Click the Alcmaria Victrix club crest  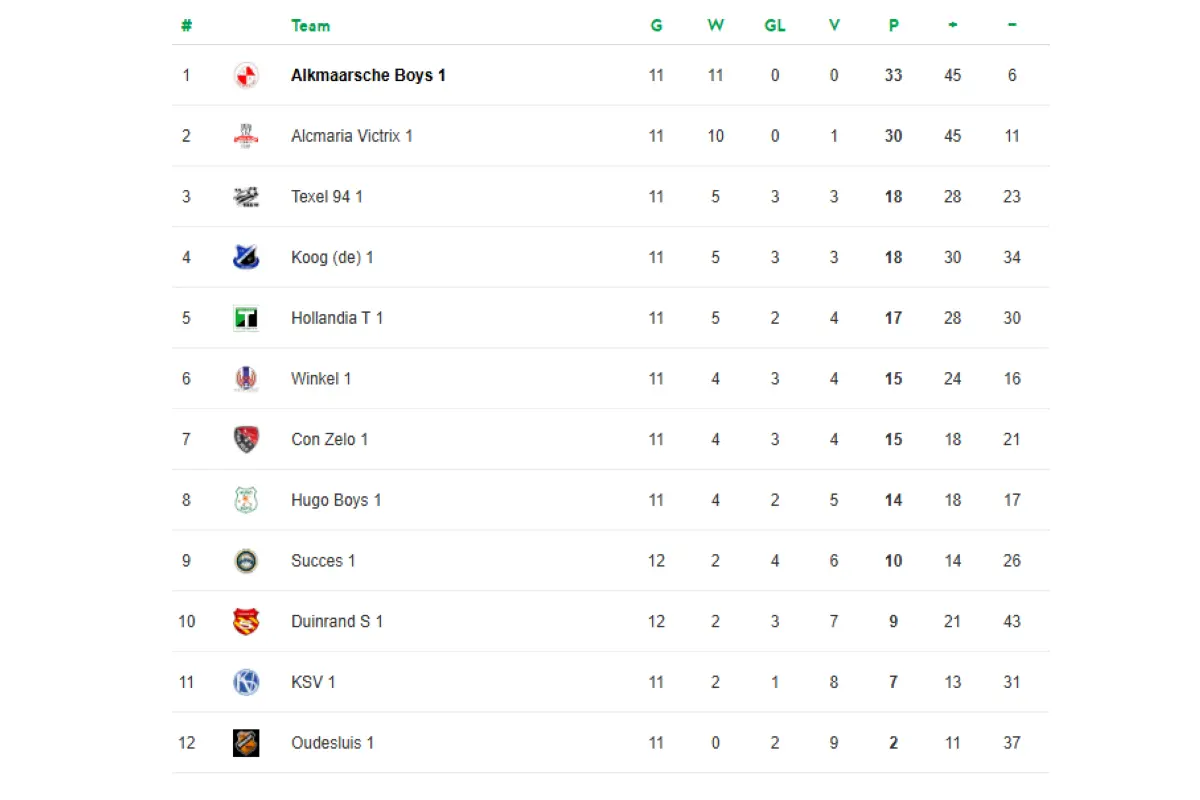(246, 136)
